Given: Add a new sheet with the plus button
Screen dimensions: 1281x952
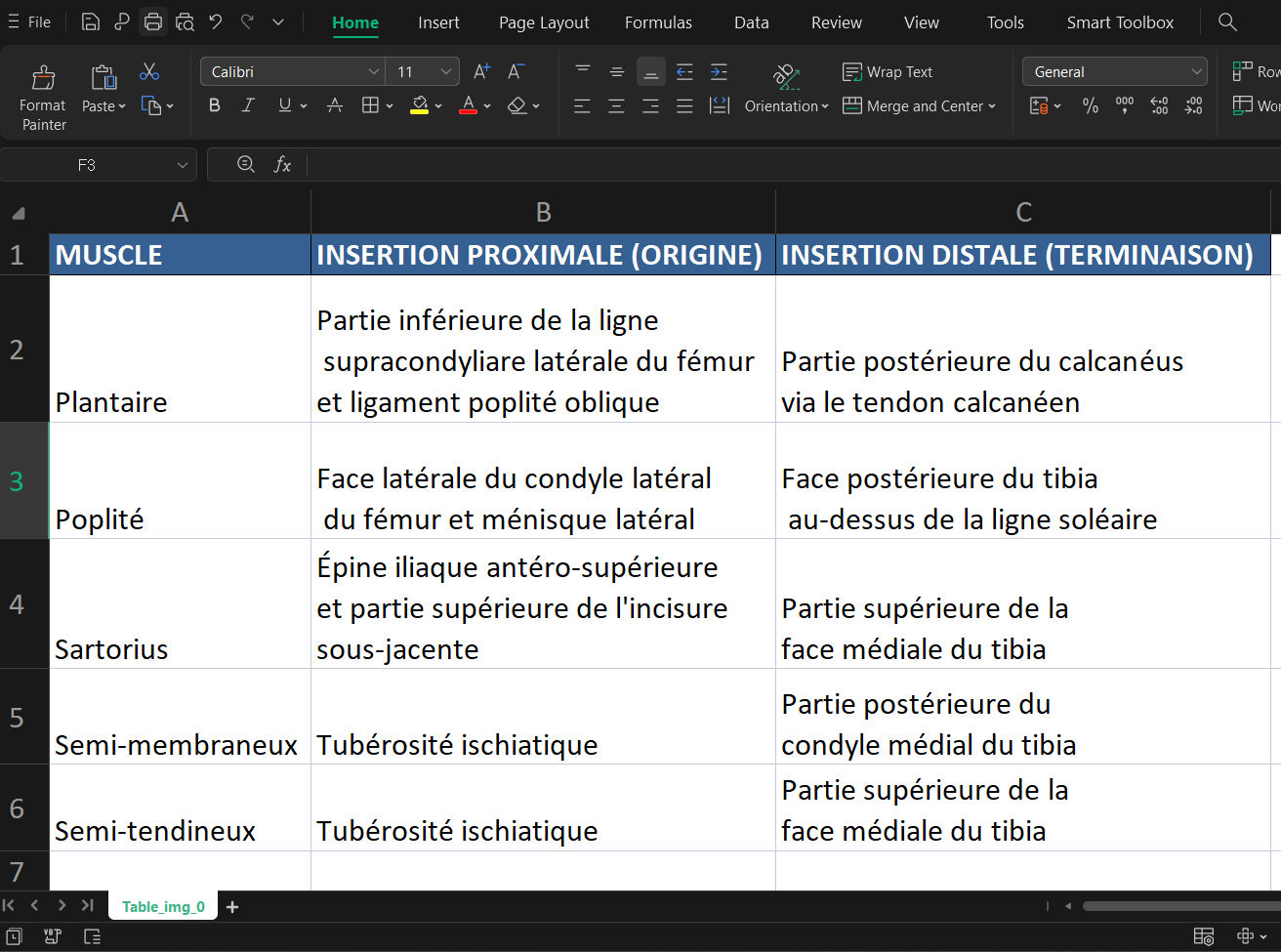Looking at the screenshot, I should [x=231, y=906].
